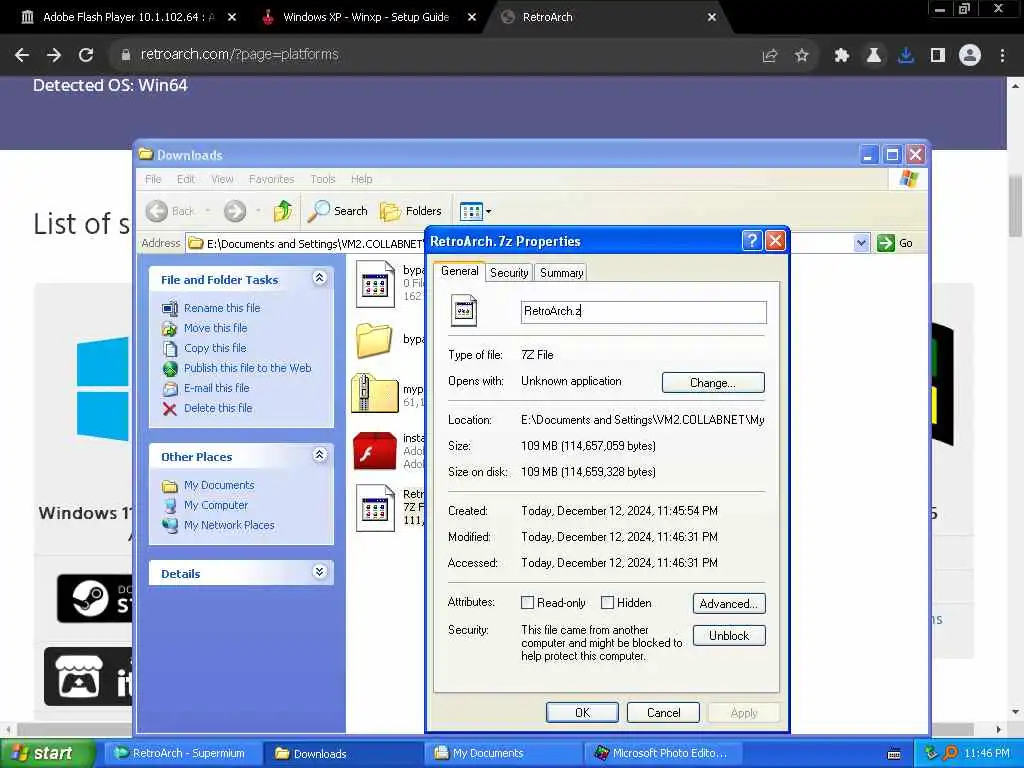Image resolution: width=1024 pixels, height=768 pixels.
Task: Click the Search toolbar button in Downloads
Action: pyautogui.click(x=338, y=211)
